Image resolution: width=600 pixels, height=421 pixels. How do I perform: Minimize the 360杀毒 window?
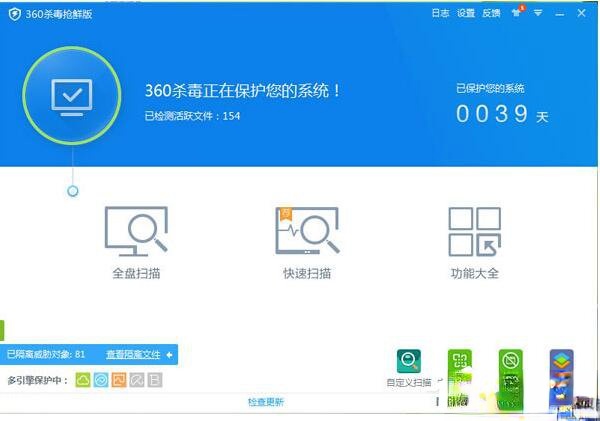pyautogui.click(x=559, y=14)
